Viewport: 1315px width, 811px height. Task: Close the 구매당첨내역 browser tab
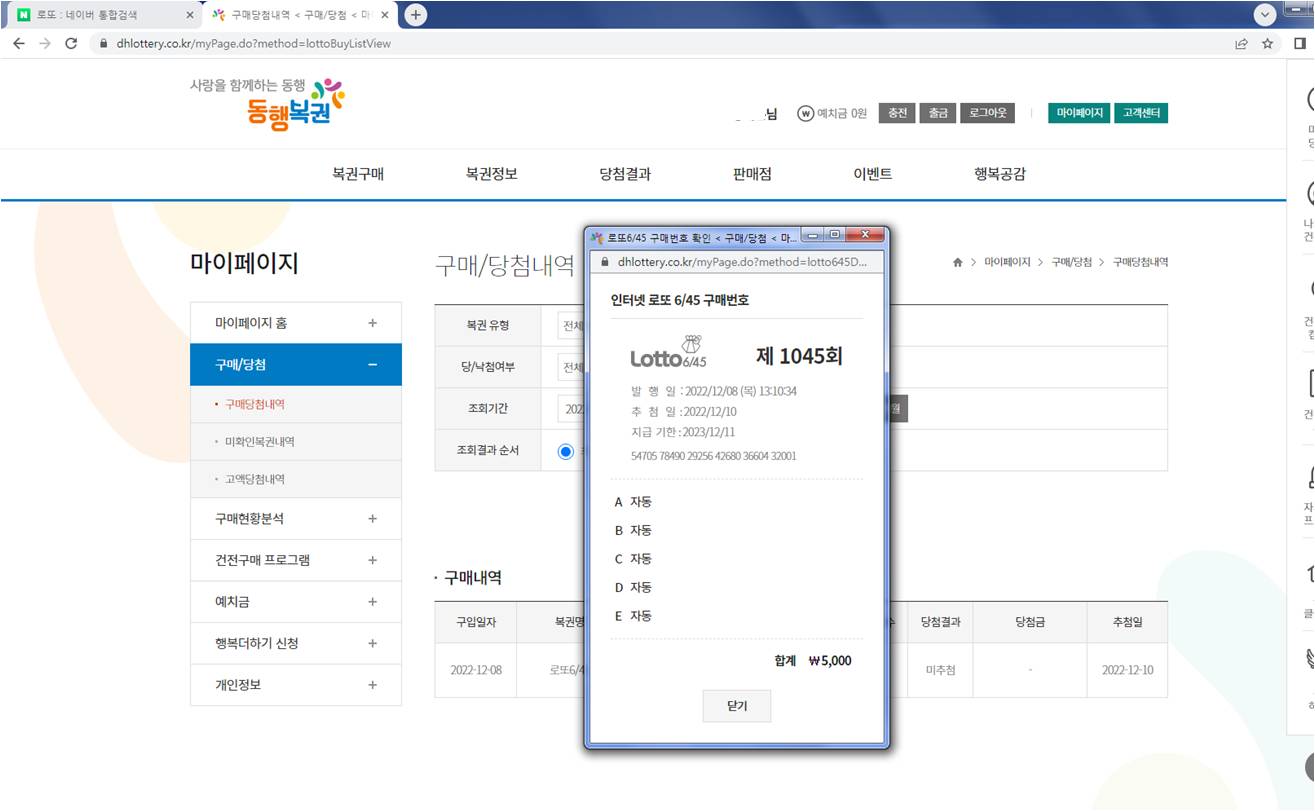(x=385, y=15)
